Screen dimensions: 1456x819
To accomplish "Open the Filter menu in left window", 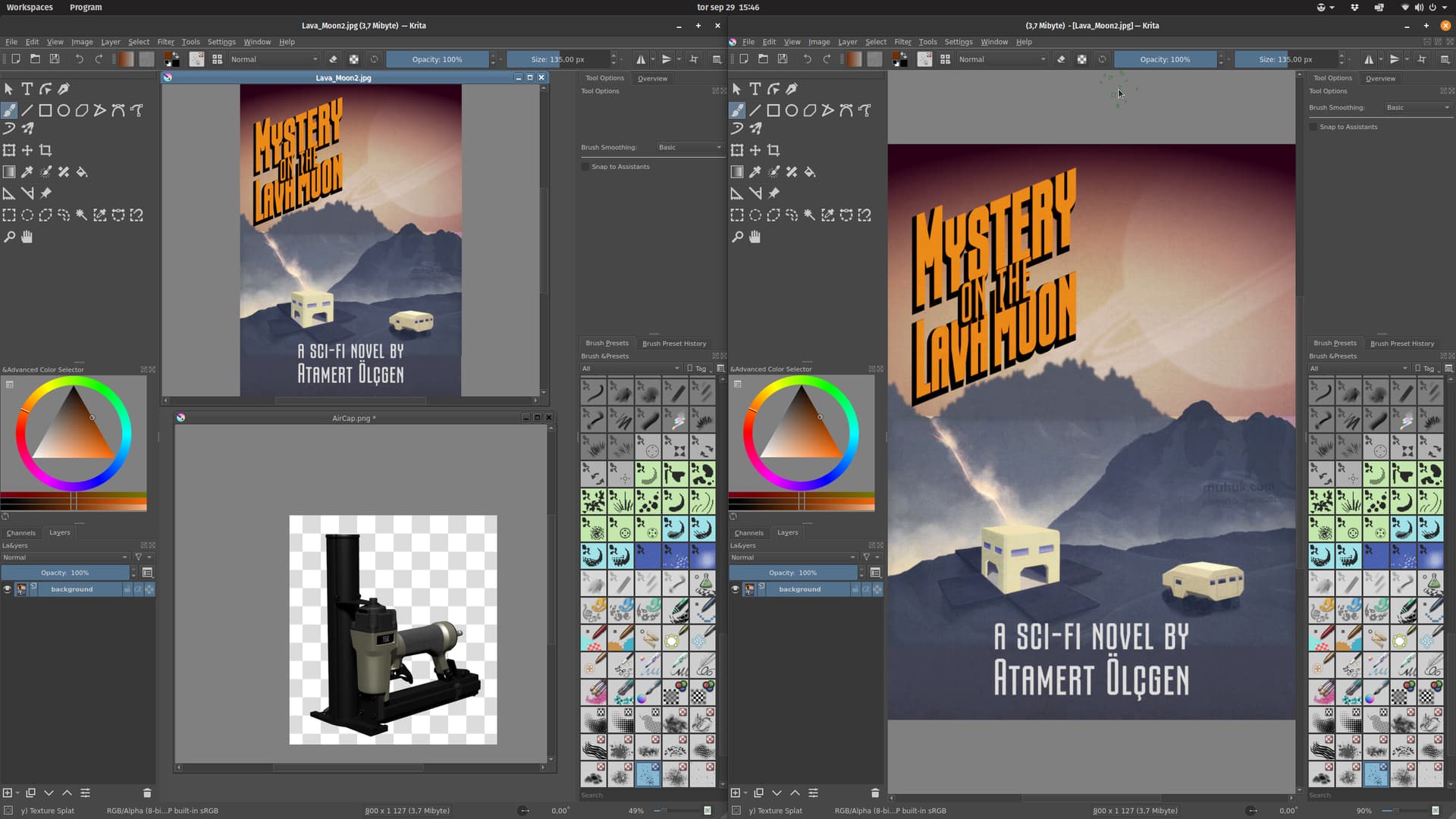I will click(165, 42).
